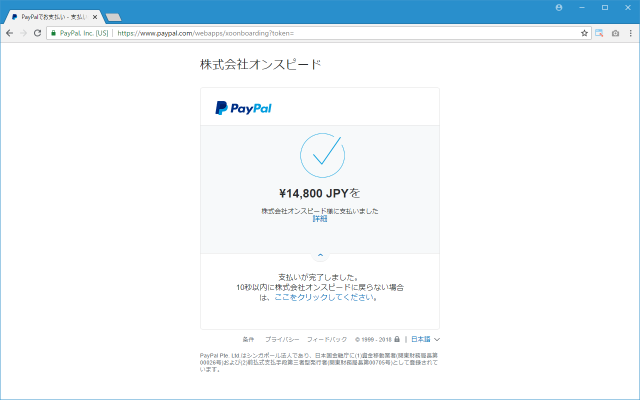Click the footer lock icon

pyautogui.click(x=397, y=339)
